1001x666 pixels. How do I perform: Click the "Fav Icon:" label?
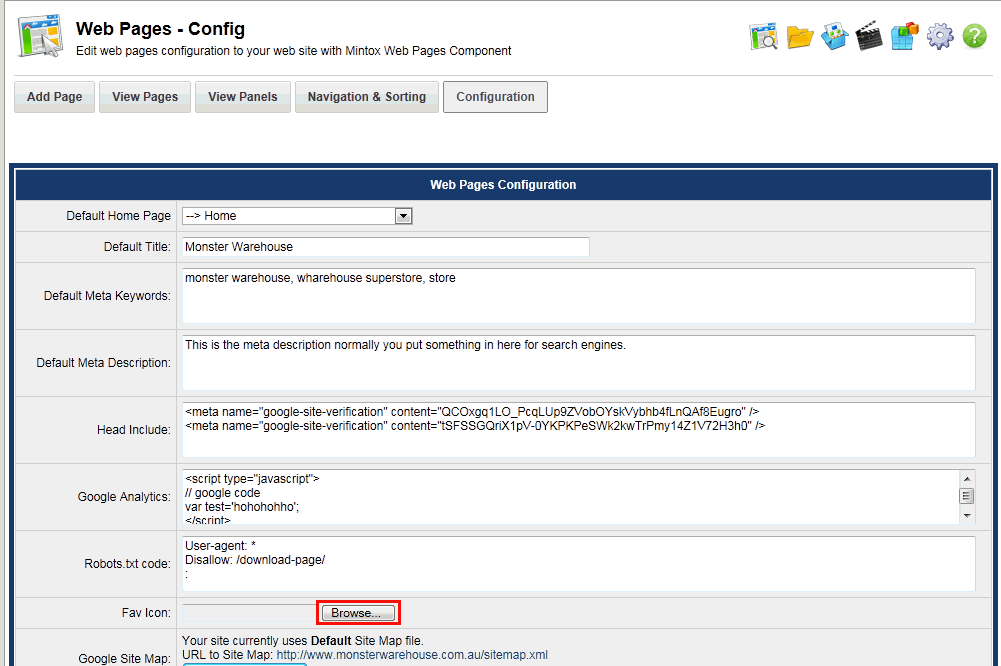pos(146,613)
